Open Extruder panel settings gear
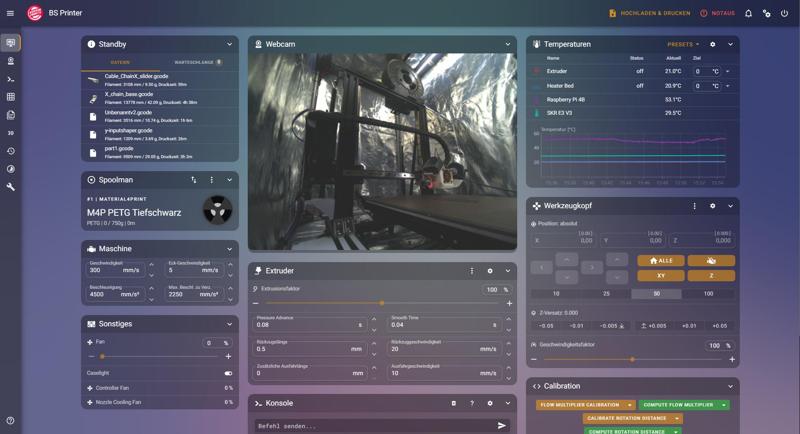This screenshot has height=434, width=800. 490,271
